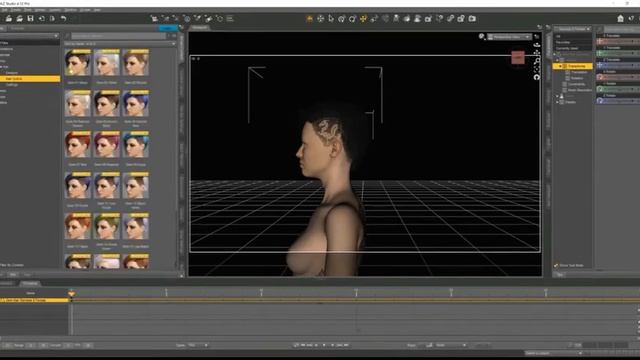Apply the green hair color thumbnail

point(107,226)
